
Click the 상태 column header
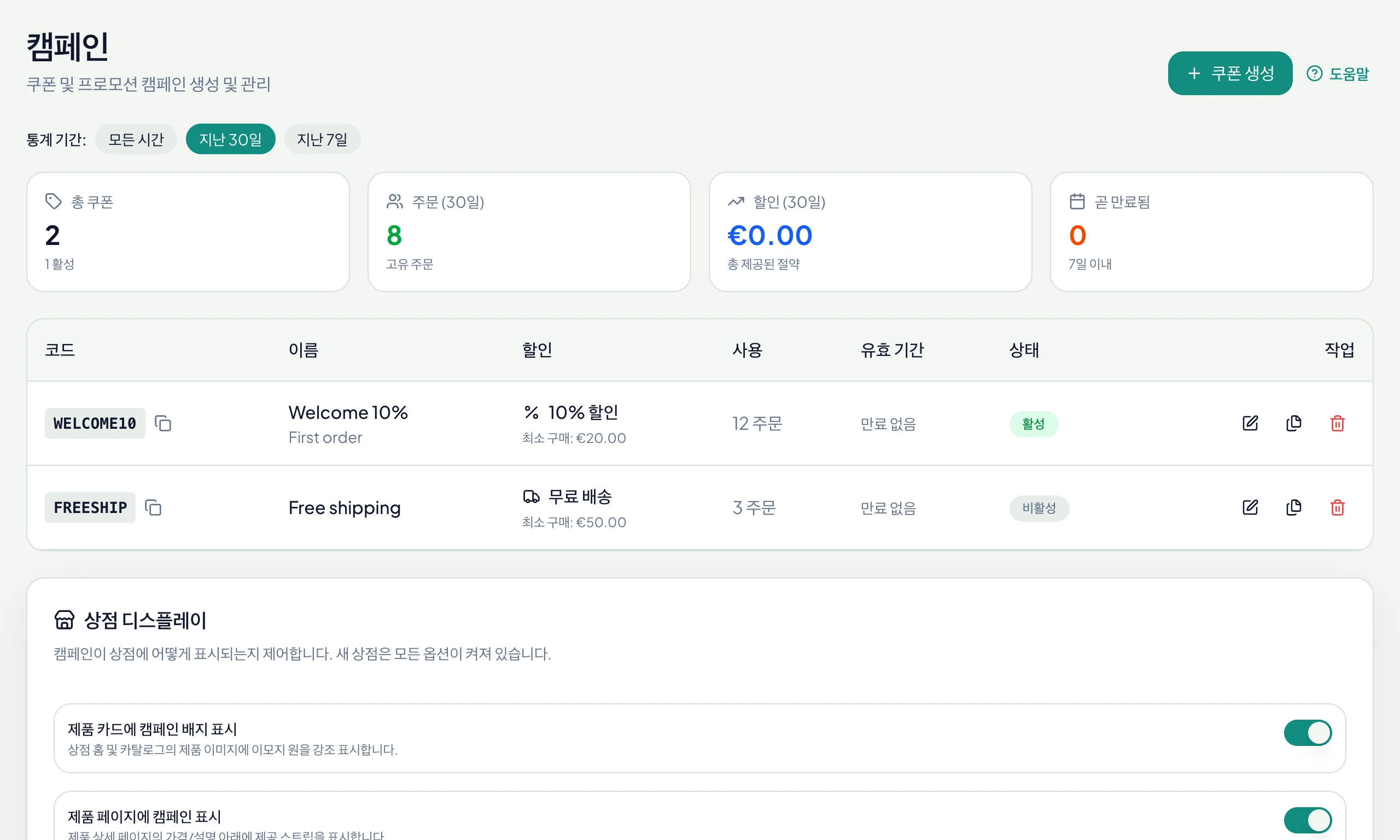pos(1024,350)
